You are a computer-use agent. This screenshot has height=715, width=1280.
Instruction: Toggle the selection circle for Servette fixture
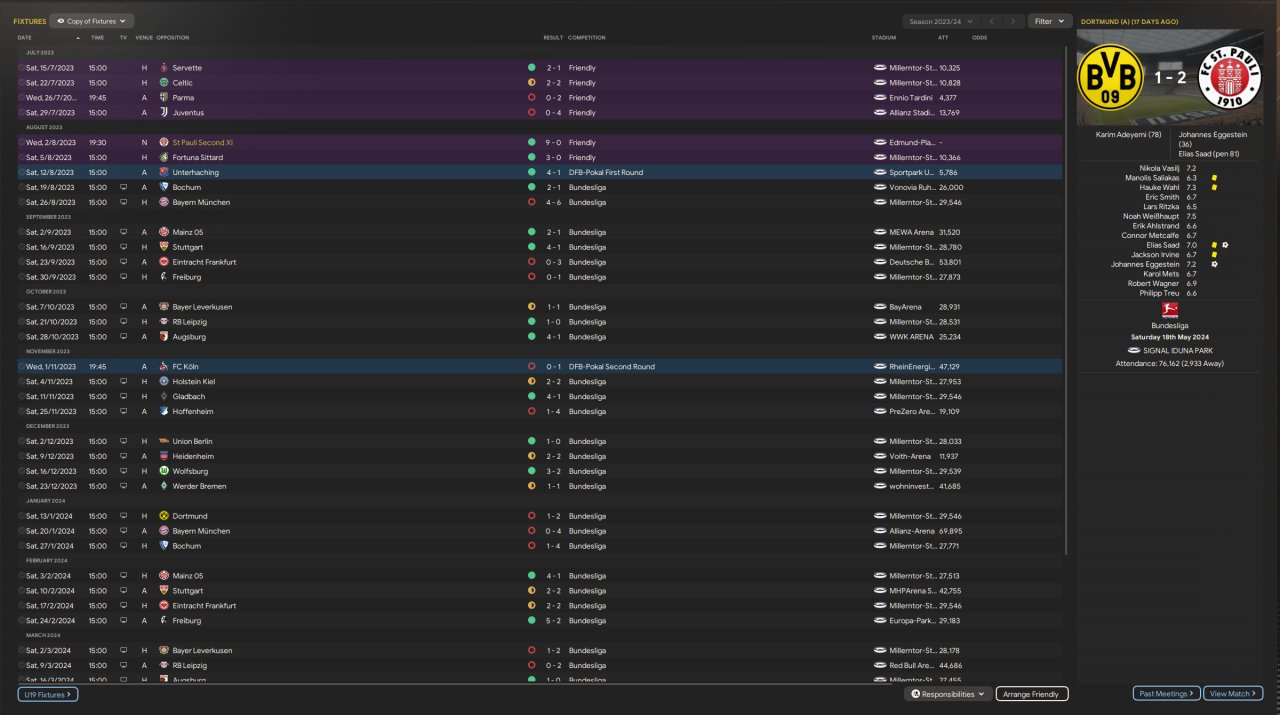pos(21,68)
